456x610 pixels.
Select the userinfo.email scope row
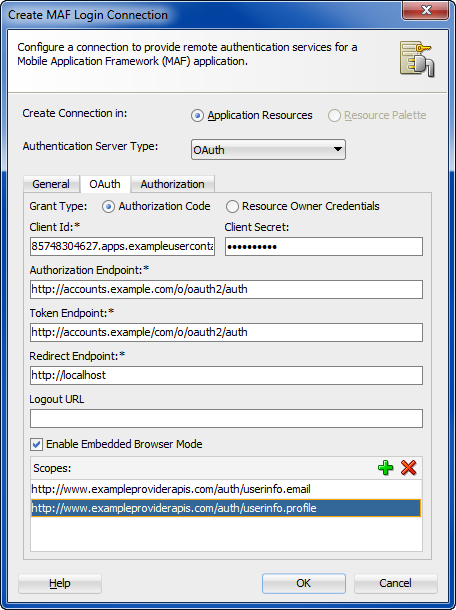click(226, 489)
